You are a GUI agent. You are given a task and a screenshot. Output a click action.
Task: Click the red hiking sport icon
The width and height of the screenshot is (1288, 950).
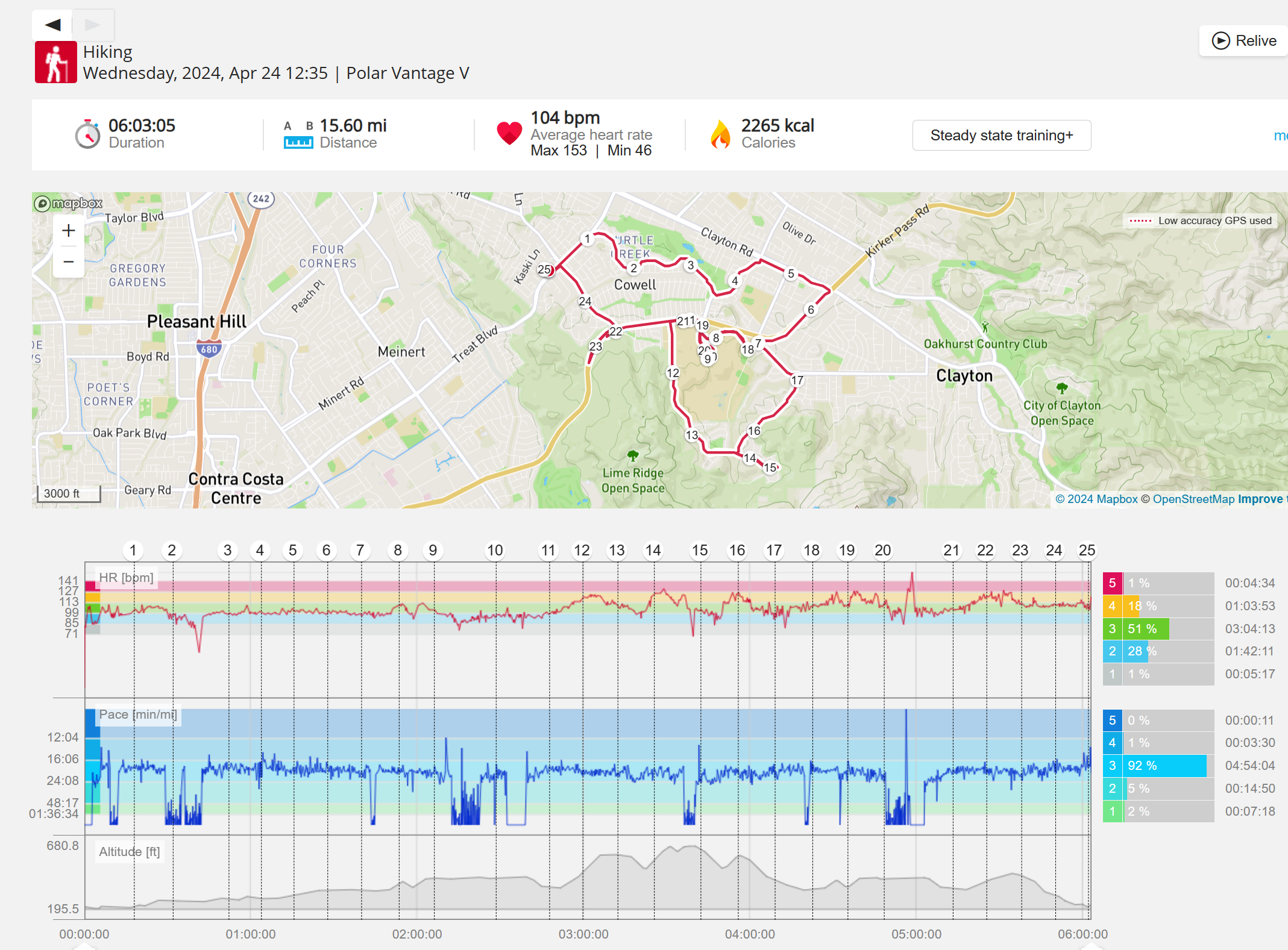56,62
